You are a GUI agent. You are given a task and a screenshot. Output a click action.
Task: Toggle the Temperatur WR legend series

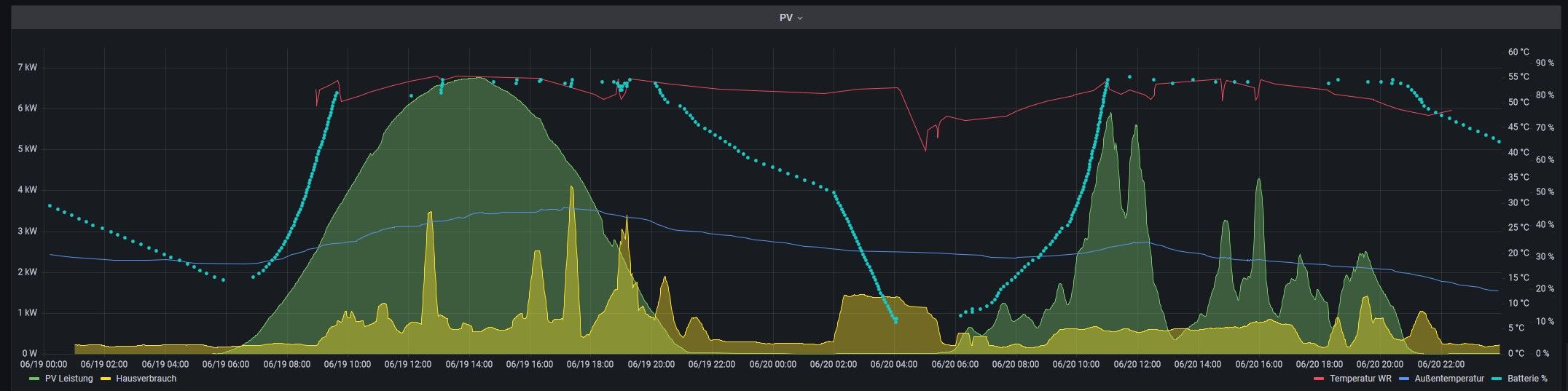pyautogui.click(x=1362, y=379)
